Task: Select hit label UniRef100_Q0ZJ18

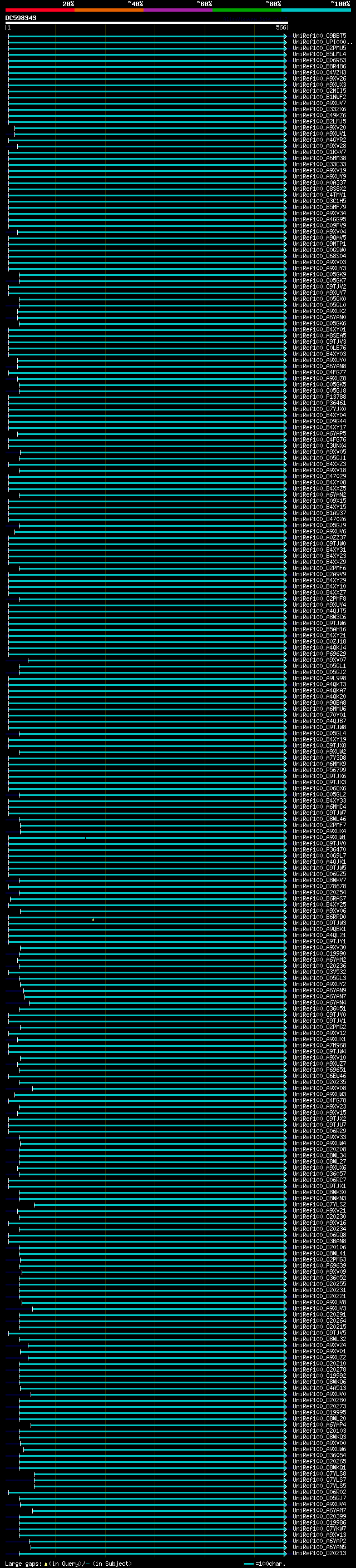Action: tap(319, 641)
